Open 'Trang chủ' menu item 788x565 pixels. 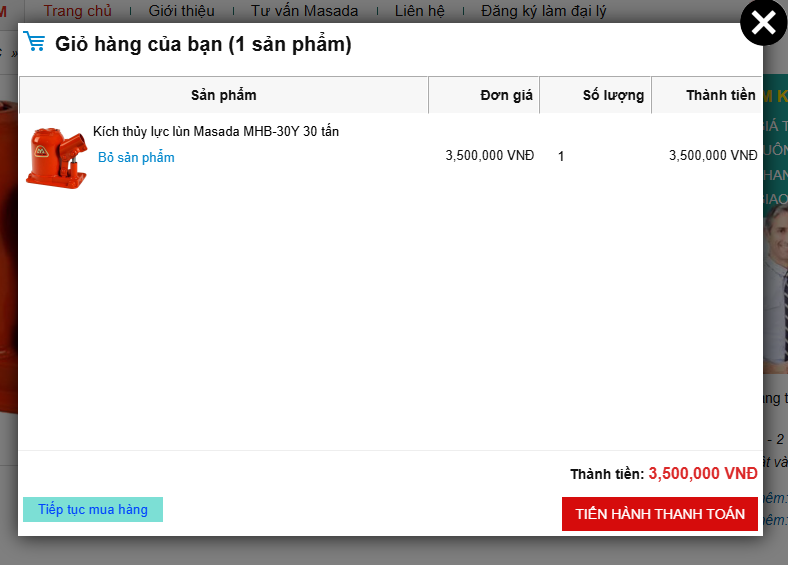(77, 11)
